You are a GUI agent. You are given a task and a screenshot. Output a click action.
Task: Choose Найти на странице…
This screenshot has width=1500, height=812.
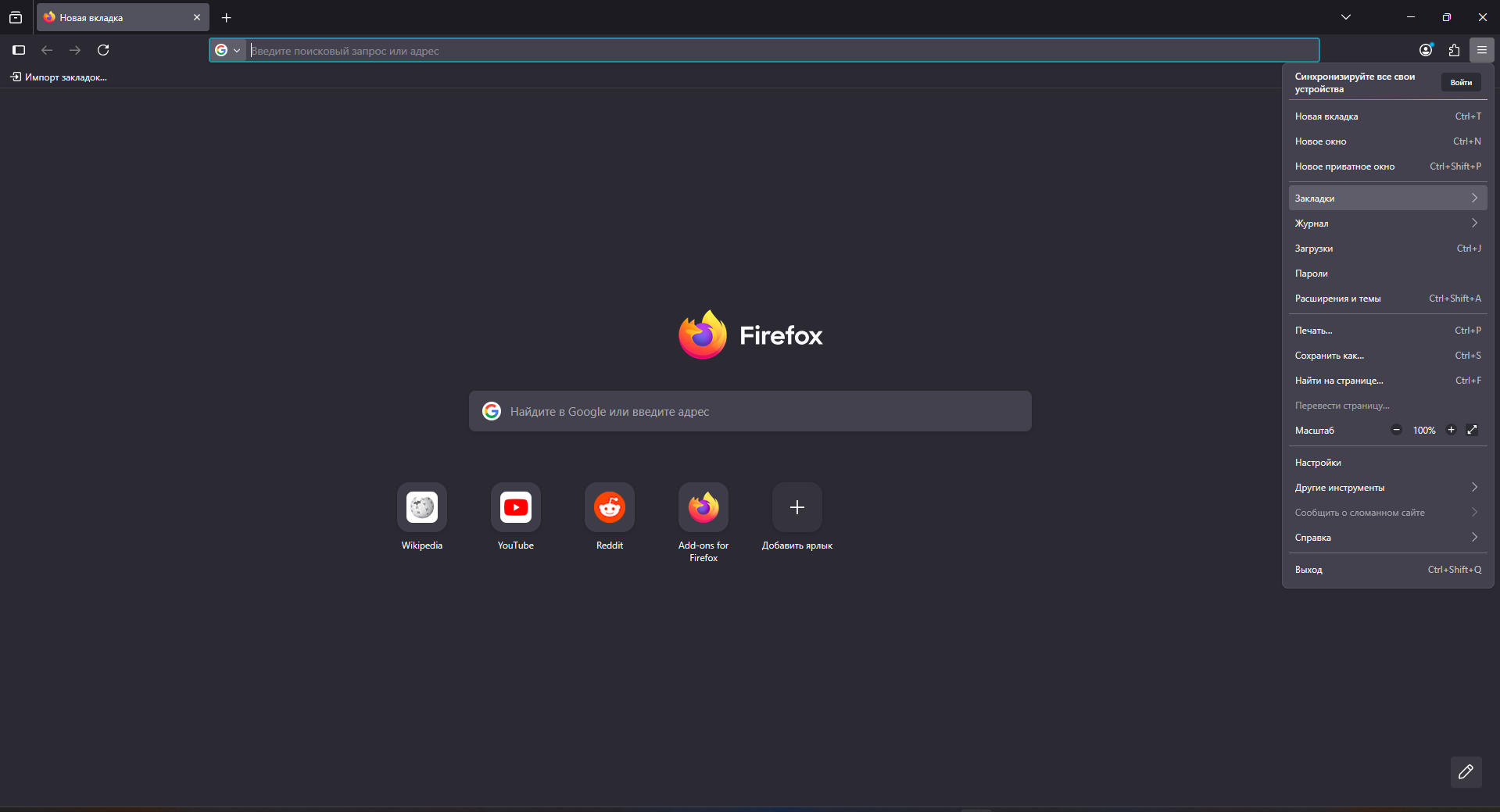click(x=1388, y=381)
